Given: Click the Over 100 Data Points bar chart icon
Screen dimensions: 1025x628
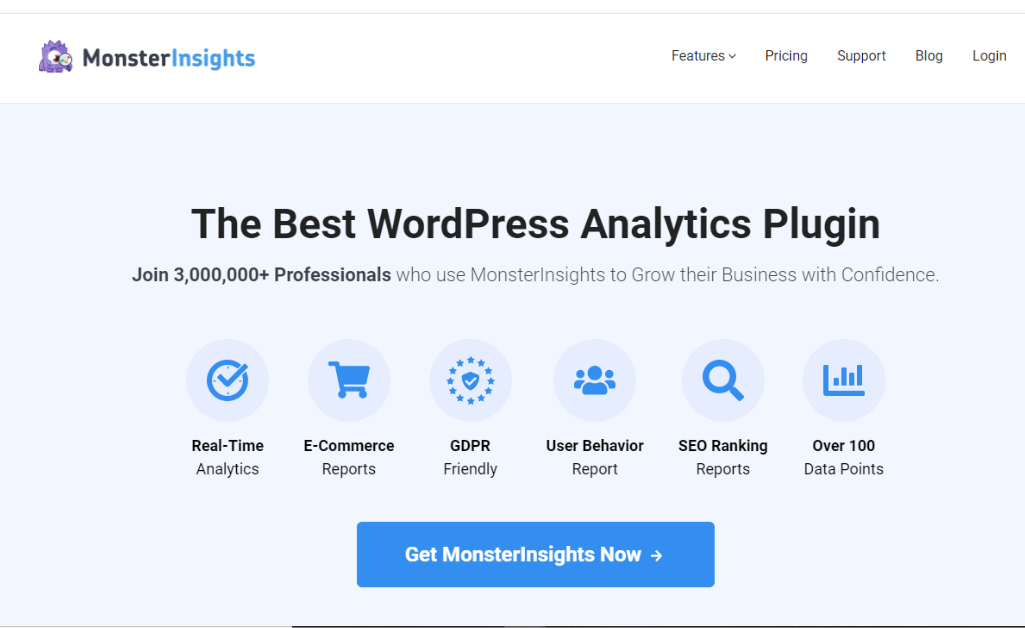Looking at the screenshot, I should coord(843,380).
